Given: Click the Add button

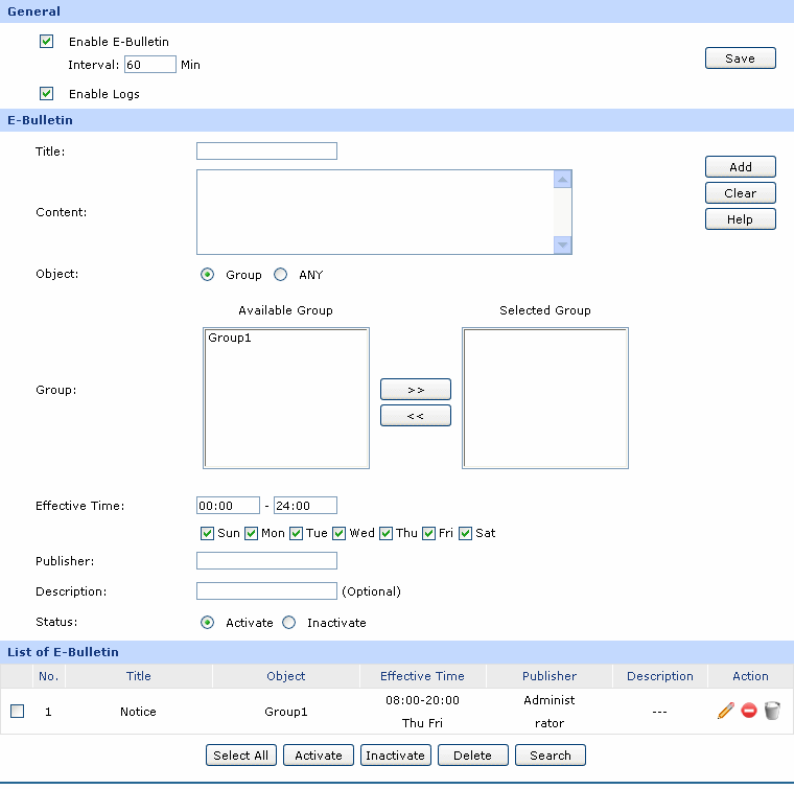Looking at the screenshot, I should [x=740, y=167].
